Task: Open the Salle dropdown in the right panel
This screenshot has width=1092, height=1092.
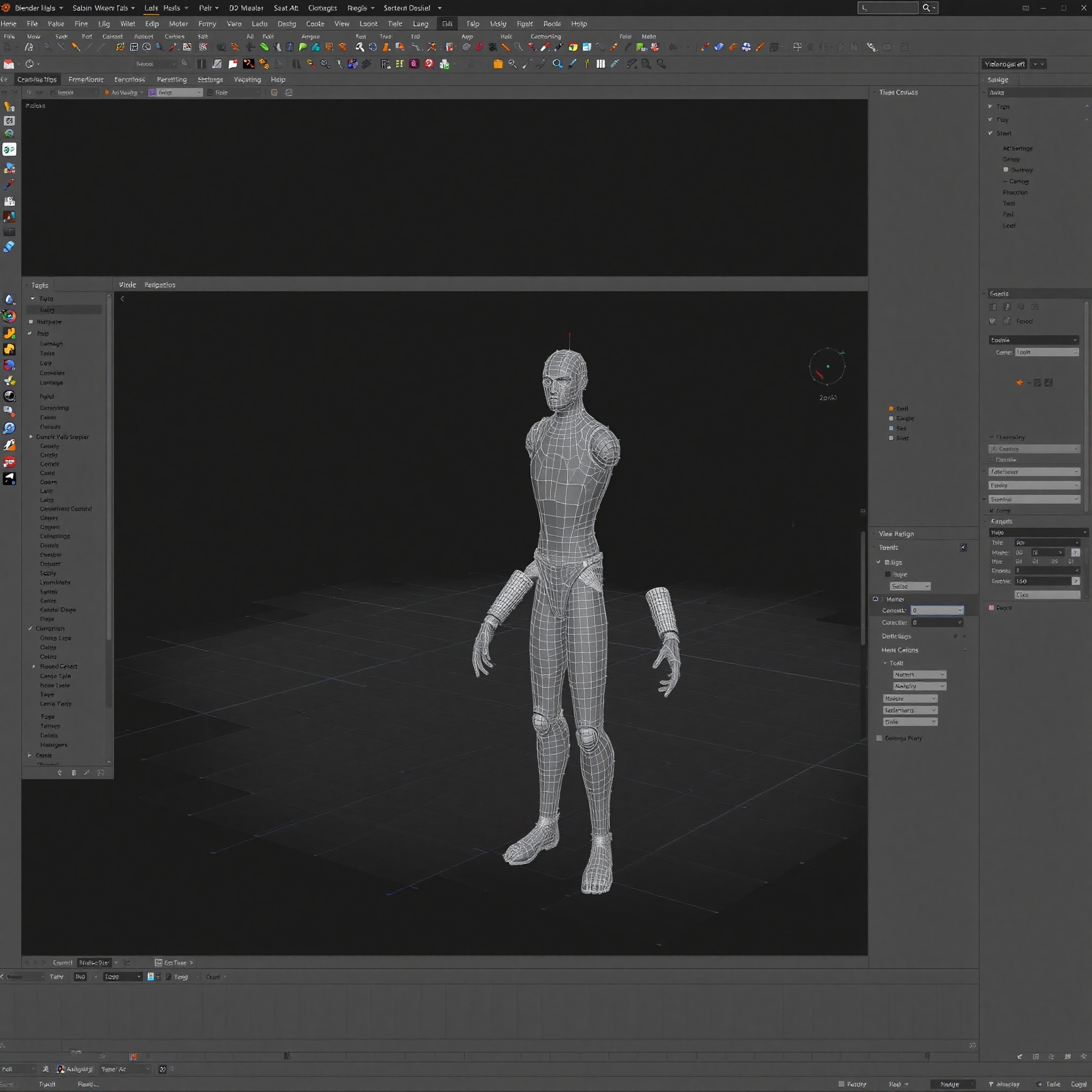Action: click(x=910, y=586)
